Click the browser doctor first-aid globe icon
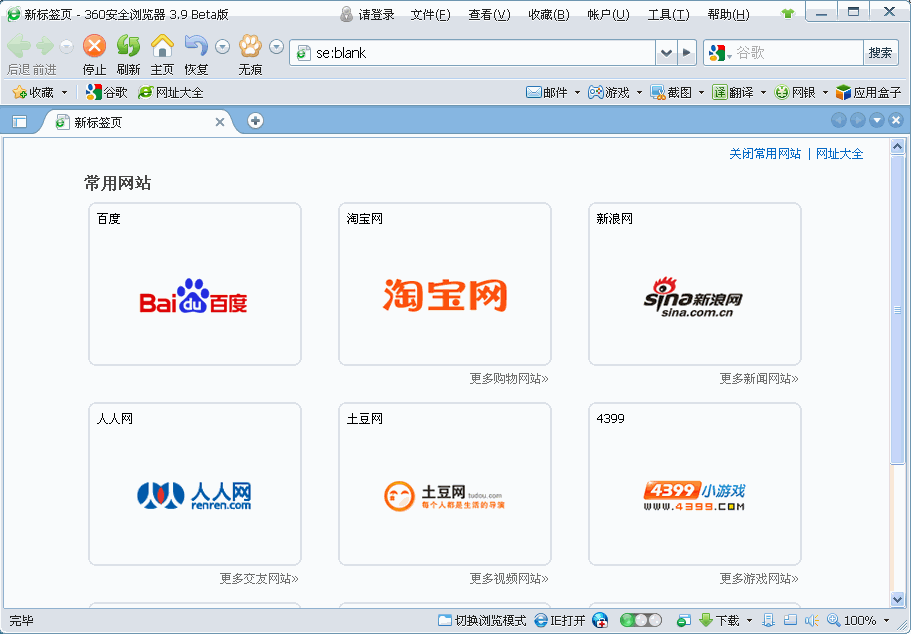This screenshot has width=911, height=634. coord(600,621)
